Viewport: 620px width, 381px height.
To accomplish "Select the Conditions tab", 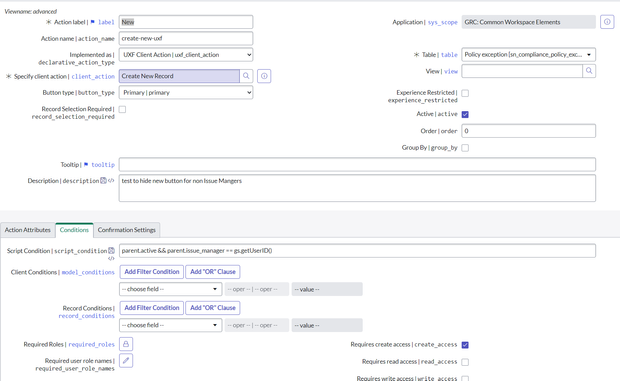I will (74, 230).
